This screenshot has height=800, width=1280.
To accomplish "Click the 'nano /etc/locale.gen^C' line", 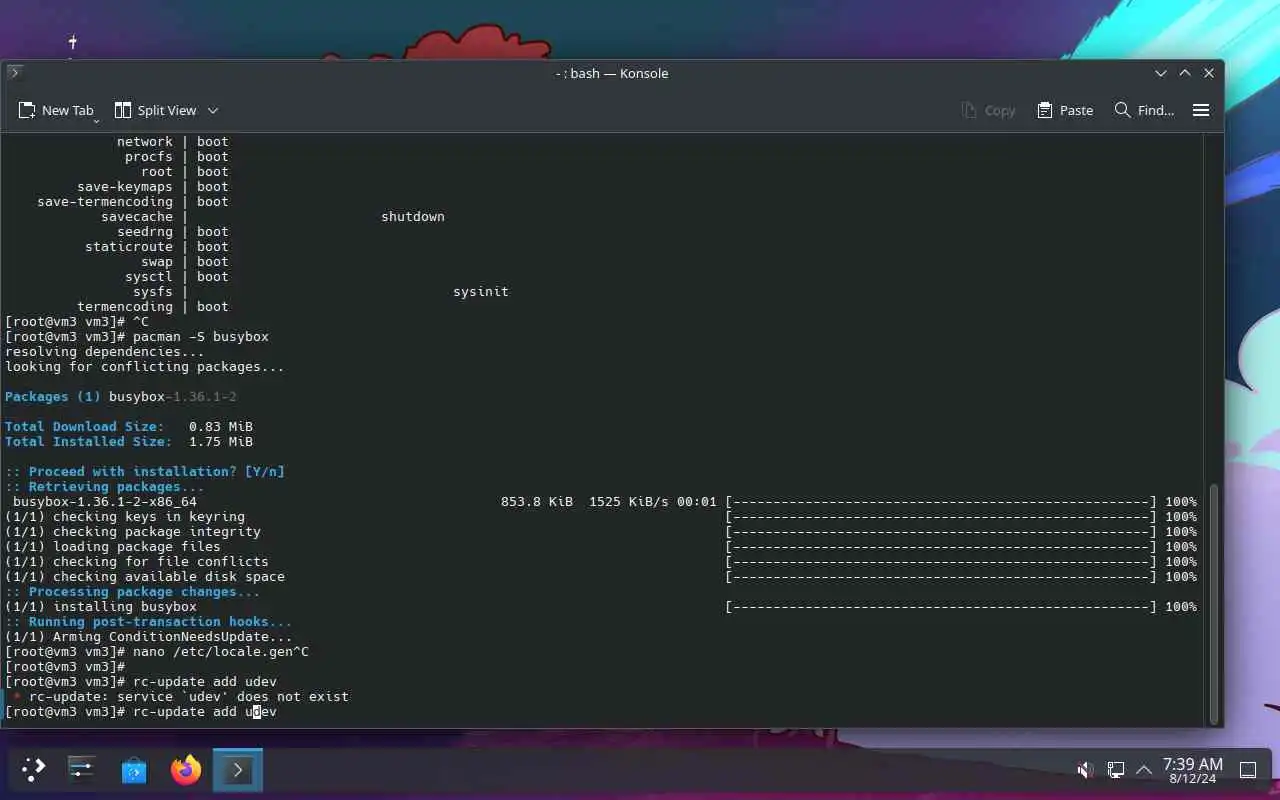I will pos(157,651).
